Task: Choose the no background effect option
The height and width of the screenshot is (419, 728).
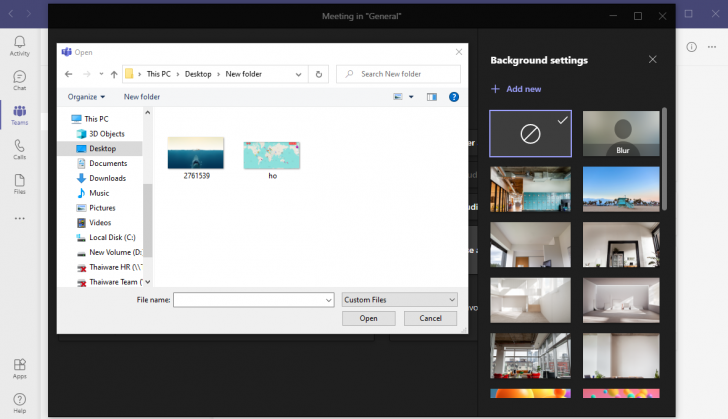Action: pyautogui.click(x=530, y=134)
